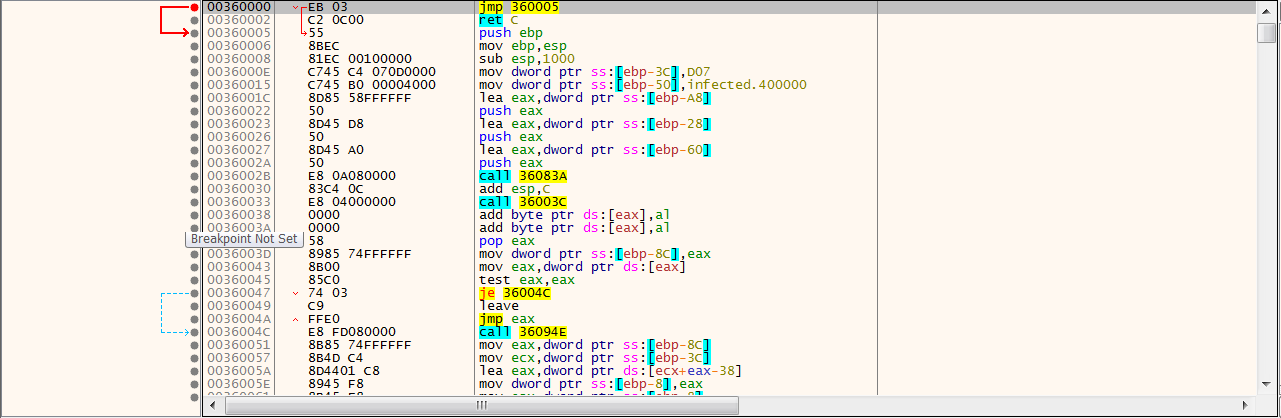Click the 'lea eax,[ebp-28]' instruction
This screenshot has width=1281, height=418.
pyautogui.click(x=596, y=124)
